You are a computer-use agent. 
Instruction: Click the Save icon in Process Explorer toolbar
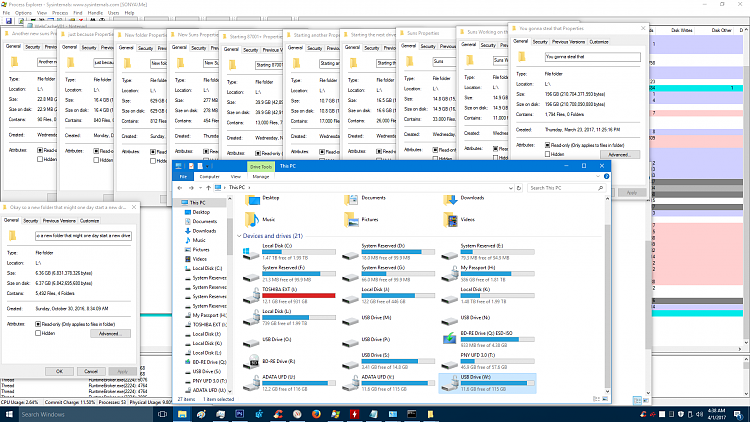pyautogui.click(x=9, y=21)
